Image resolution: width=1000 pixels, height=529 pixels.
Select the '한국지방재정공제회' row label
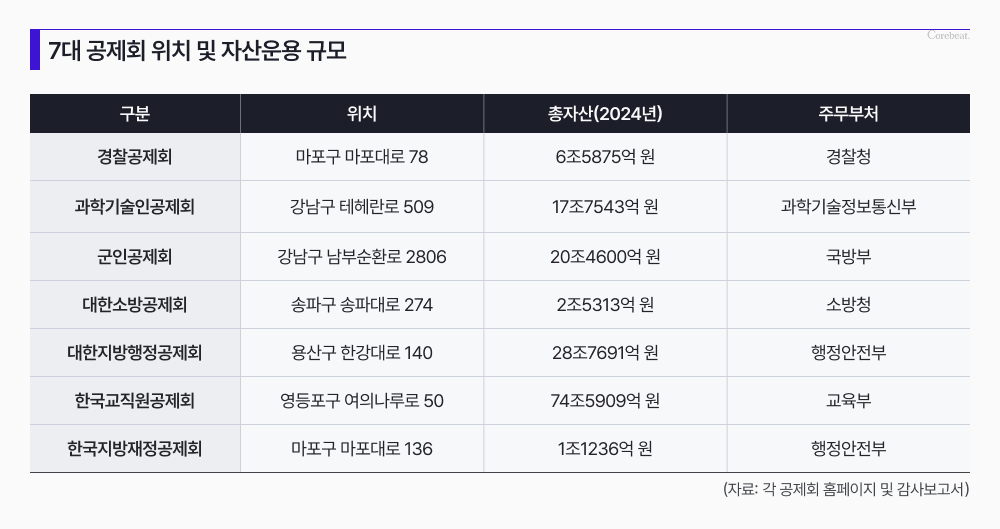134,449
